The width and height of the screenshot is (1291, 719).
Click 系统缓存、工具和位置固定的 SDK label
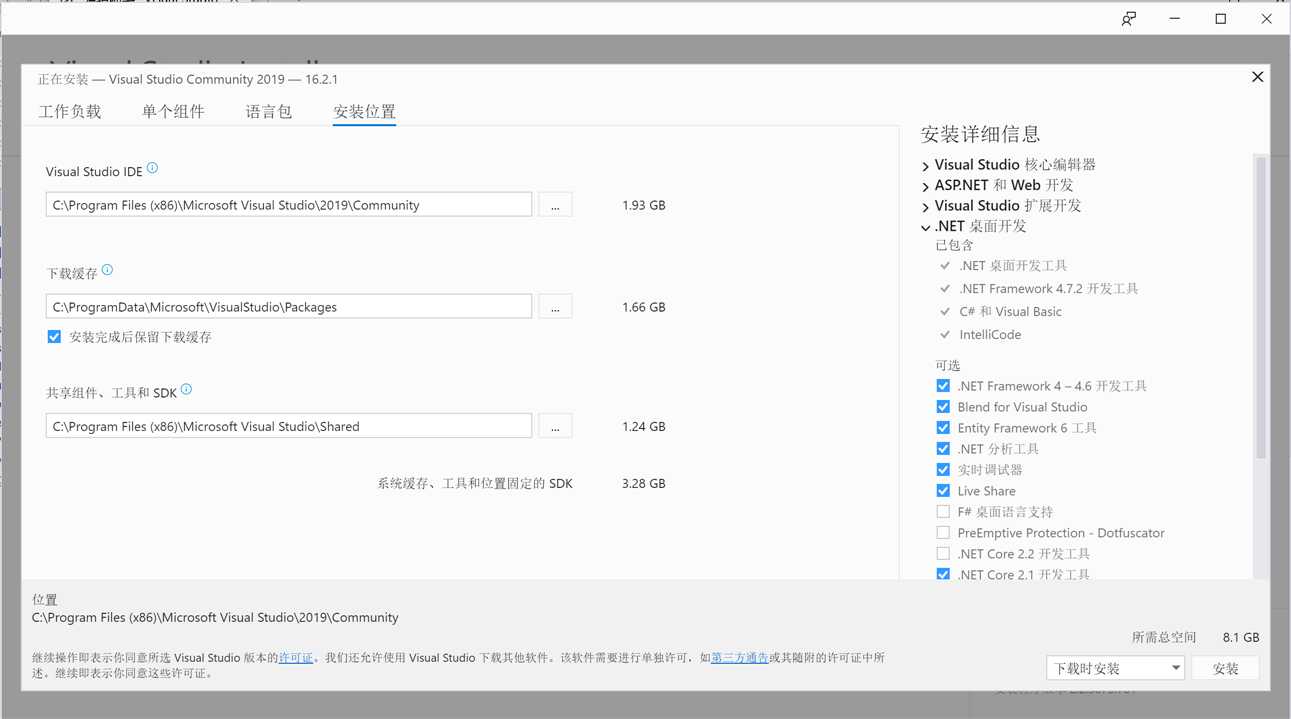tap(475, 483)
